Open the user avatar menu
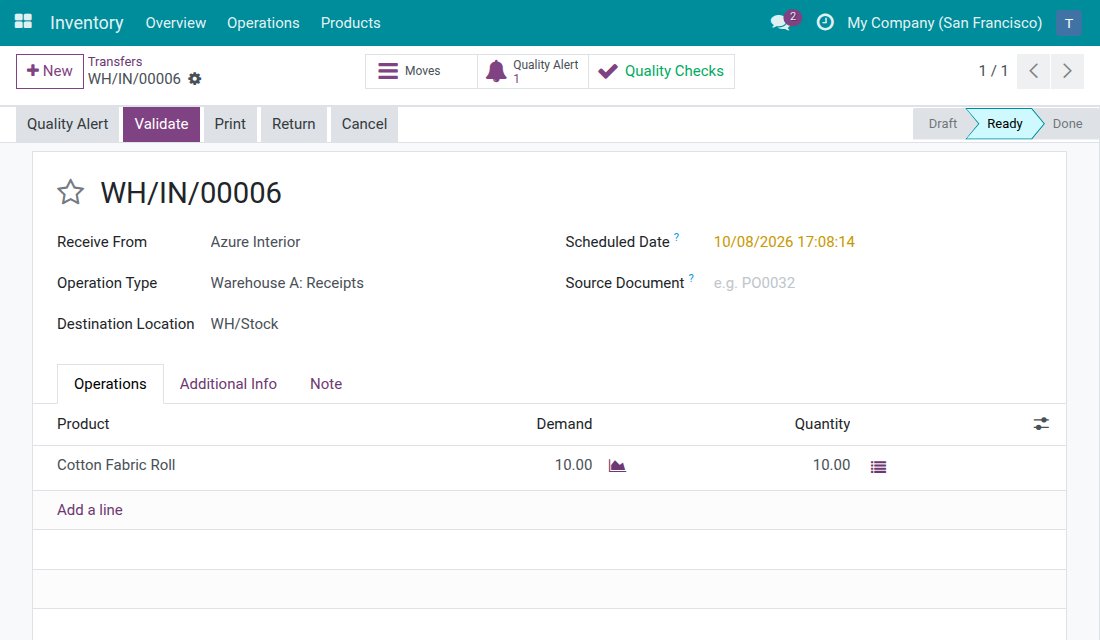 tap(1068, 23)
